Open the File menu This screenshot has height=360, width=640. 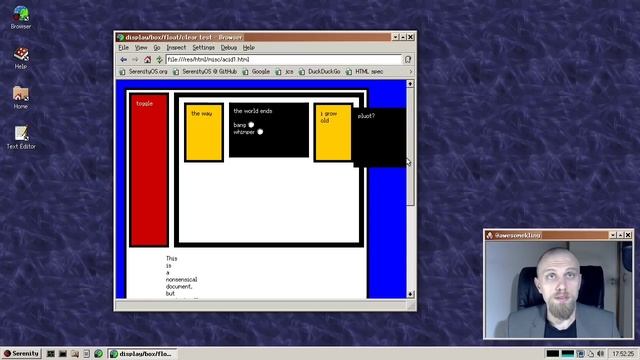(124, 48)
